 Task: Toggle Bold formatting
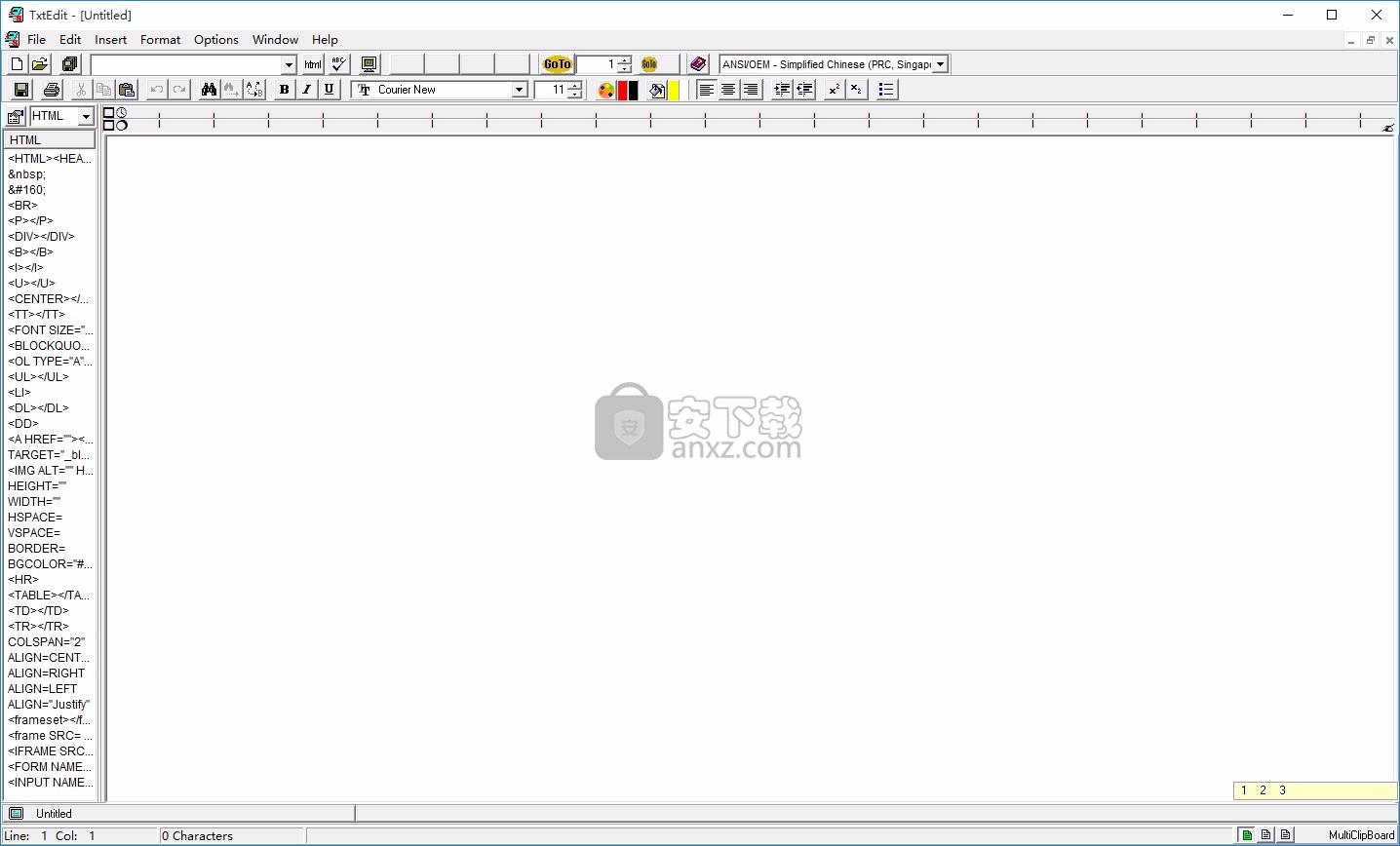(284, 90)
